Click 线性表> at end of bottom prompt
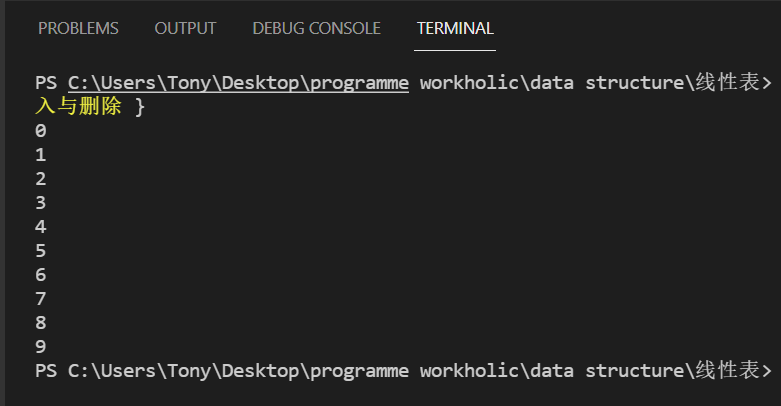The image size is (781, 406). pos(733,371)
